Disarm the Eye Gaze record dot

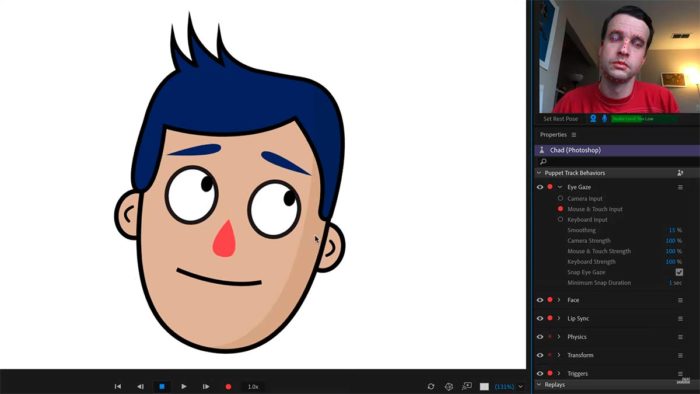pyautogui.click(x=550, y=187)
